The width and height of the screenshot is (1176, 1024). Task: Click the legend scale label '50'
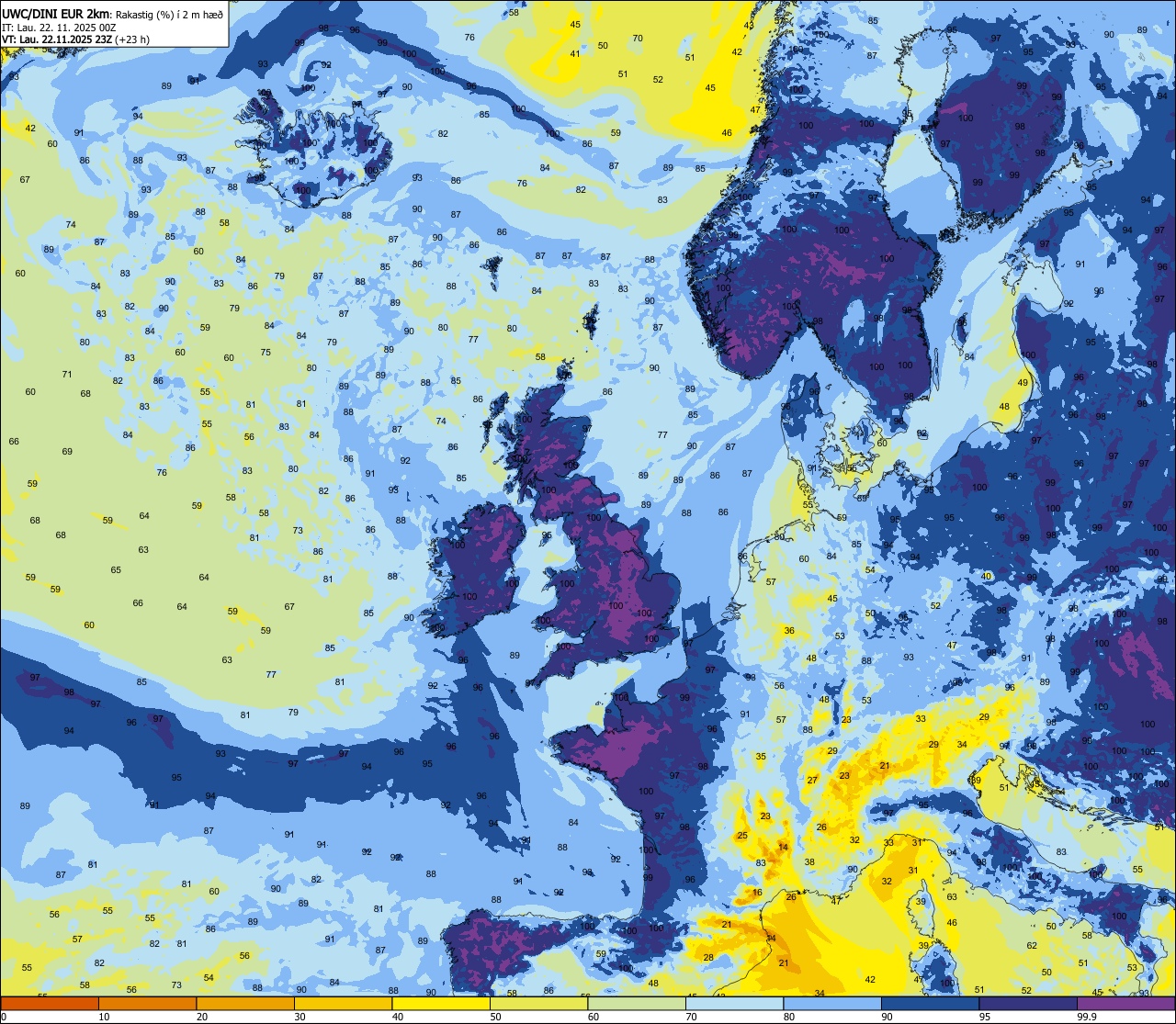click(496, 1017)
